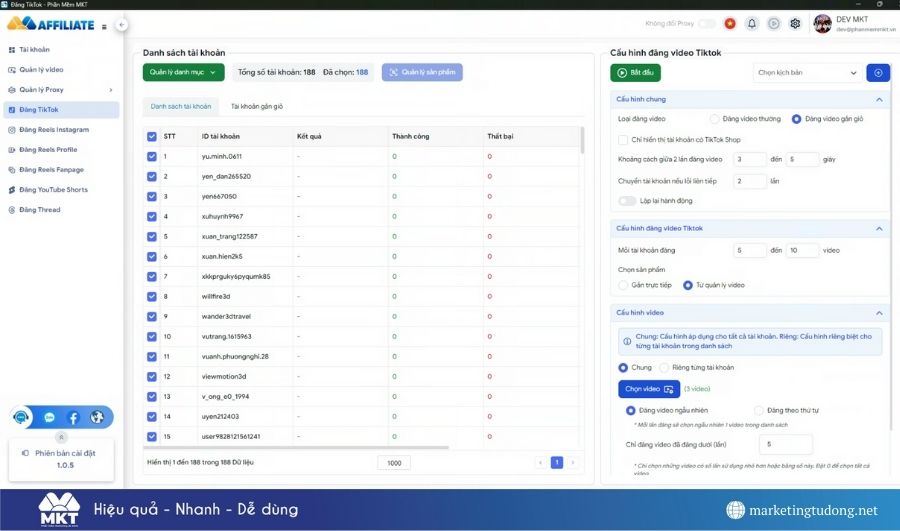
Task: Click the Vietnam flag language icon
Action: [x=730, y=24]
